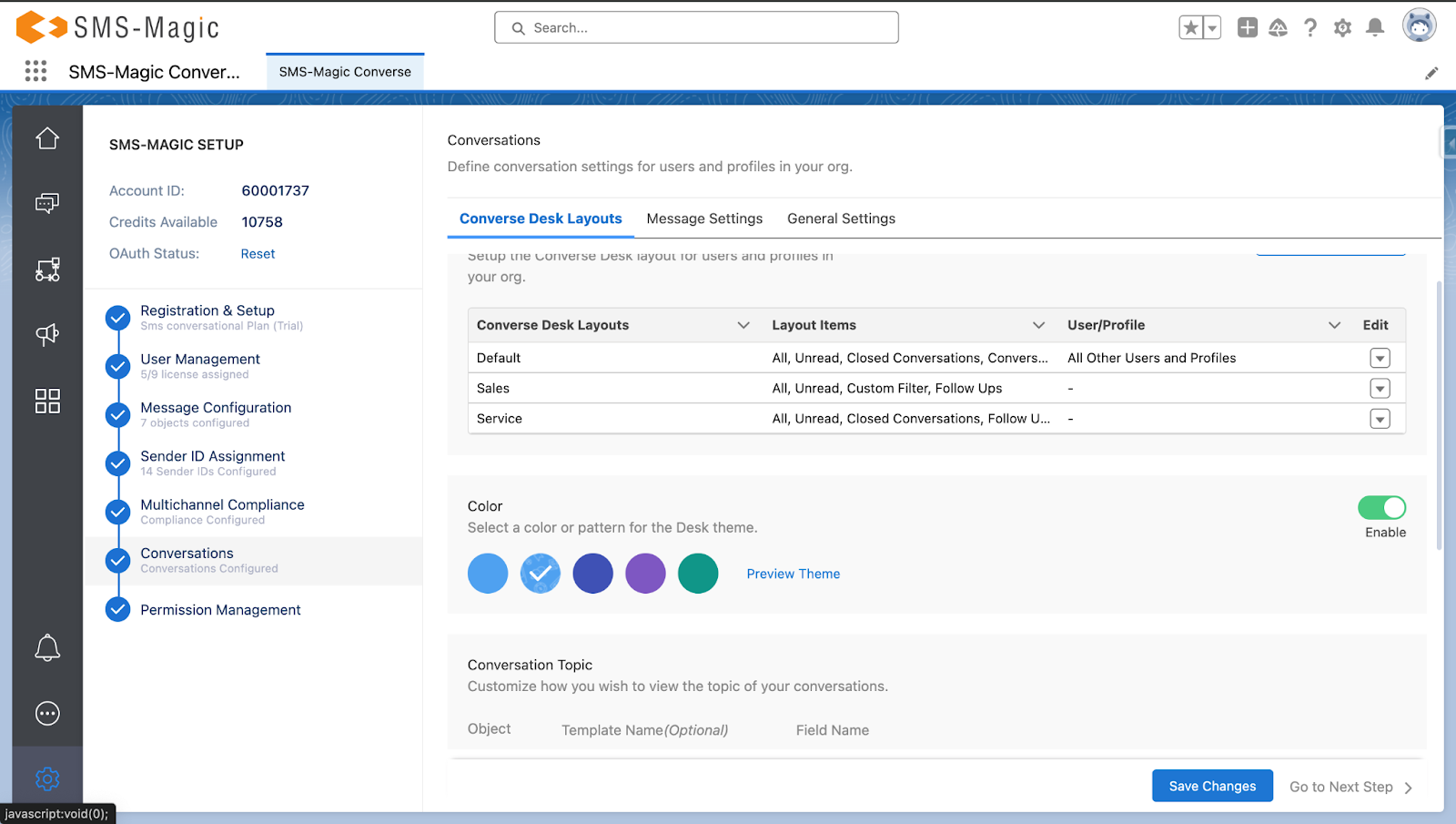Open Permission Management step
Screen dimensions: 1456x824
point(220,610)
